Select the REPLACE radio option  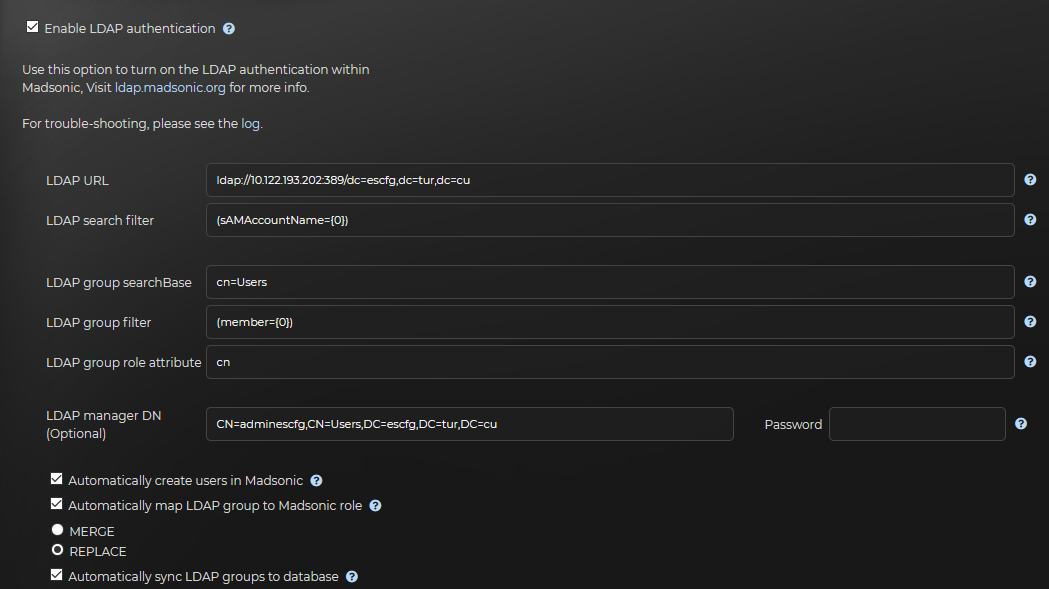click(x=58, y=550)
